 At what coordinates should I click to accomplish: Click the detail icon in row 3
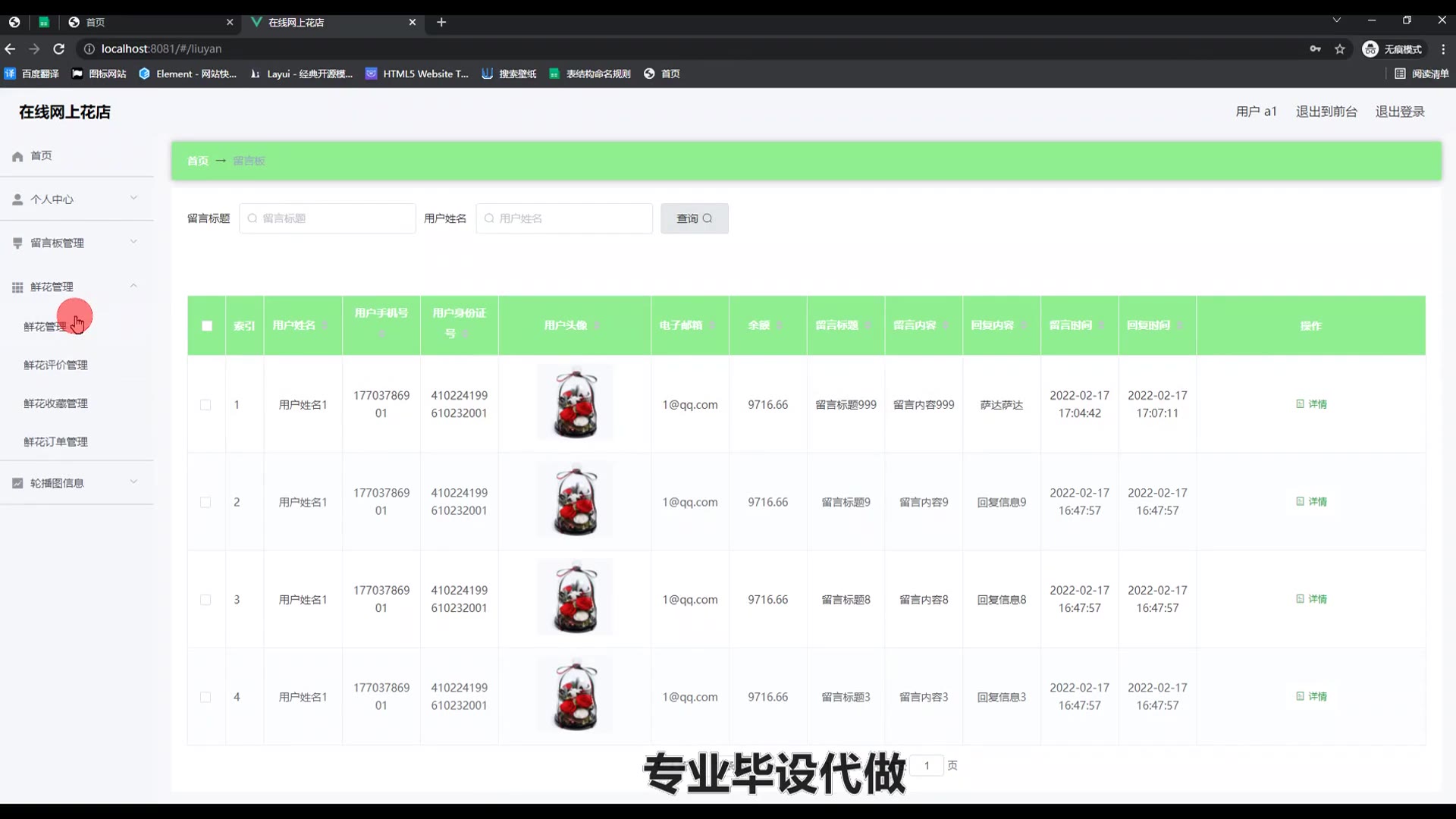(x=1300, y=599)
